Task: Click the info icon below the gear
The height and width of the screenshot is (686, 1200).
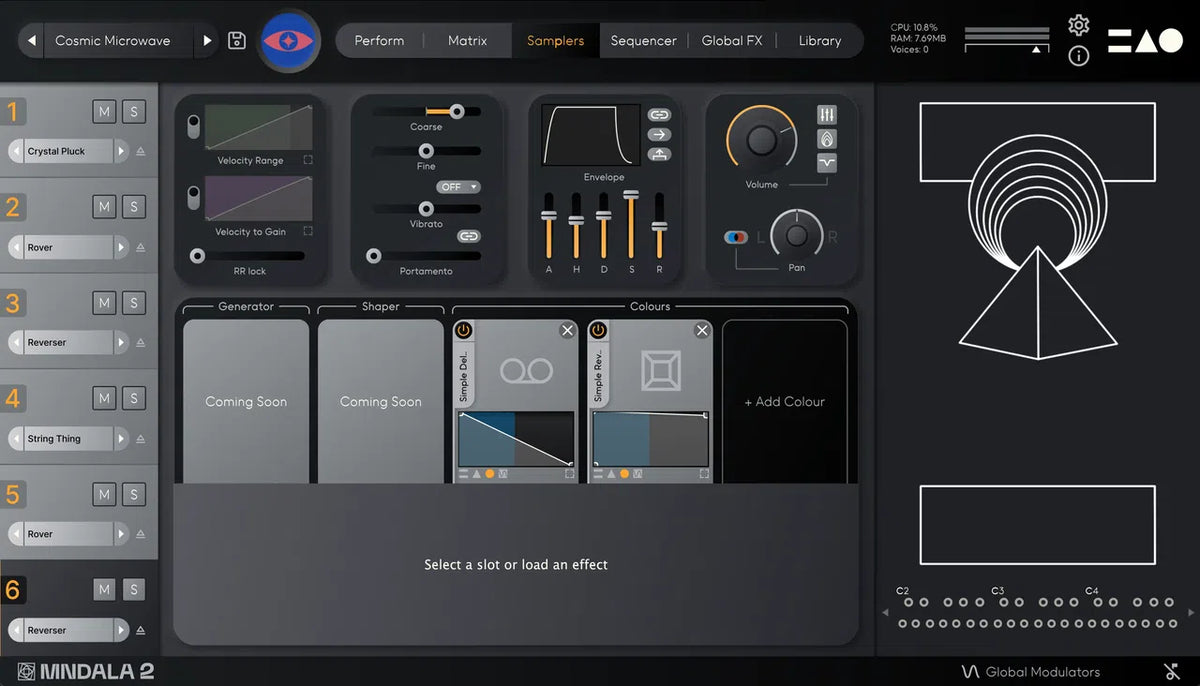Action: 1078,56
